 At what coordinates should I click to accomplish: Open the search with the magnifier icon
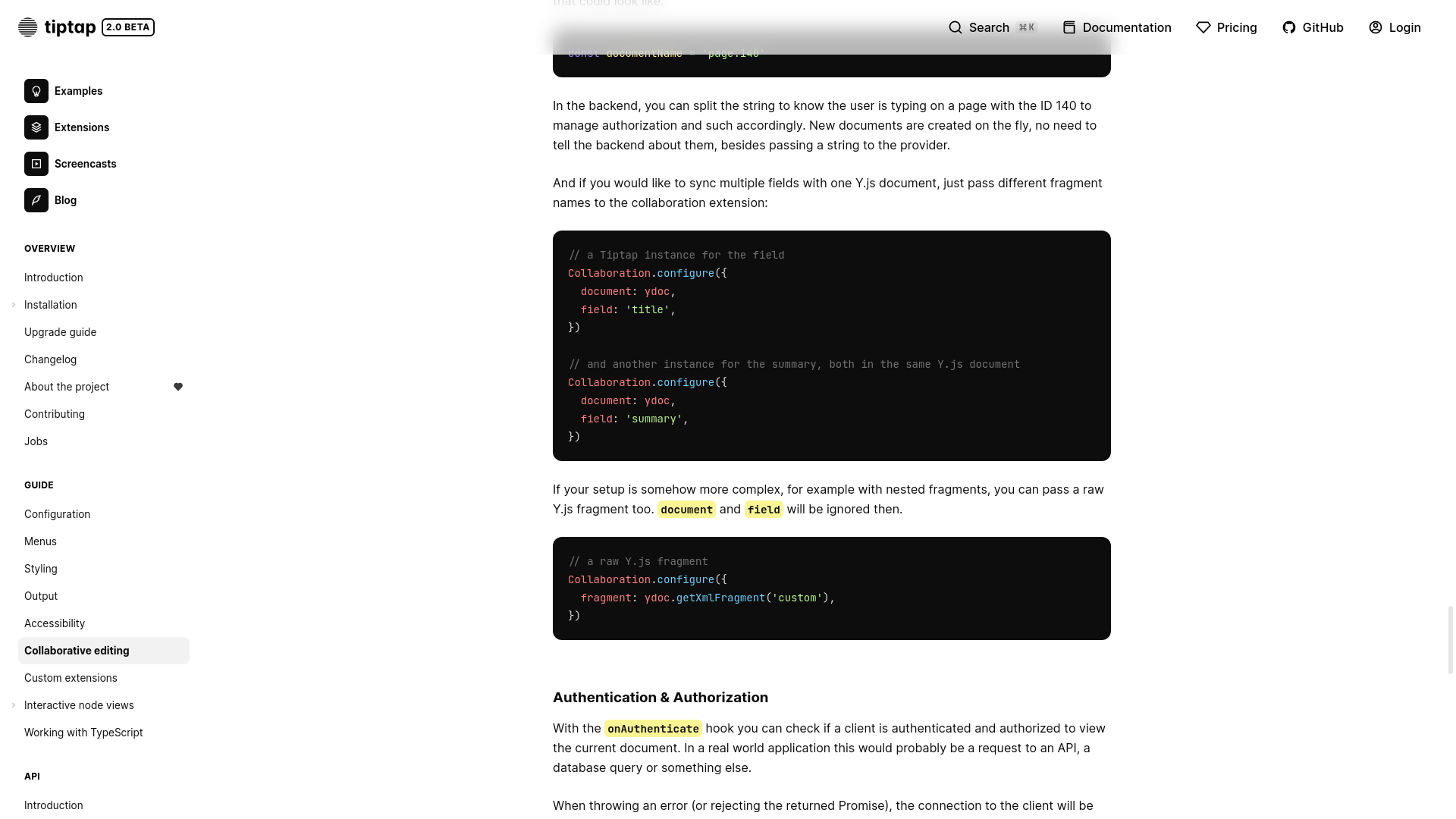point(955,27)
